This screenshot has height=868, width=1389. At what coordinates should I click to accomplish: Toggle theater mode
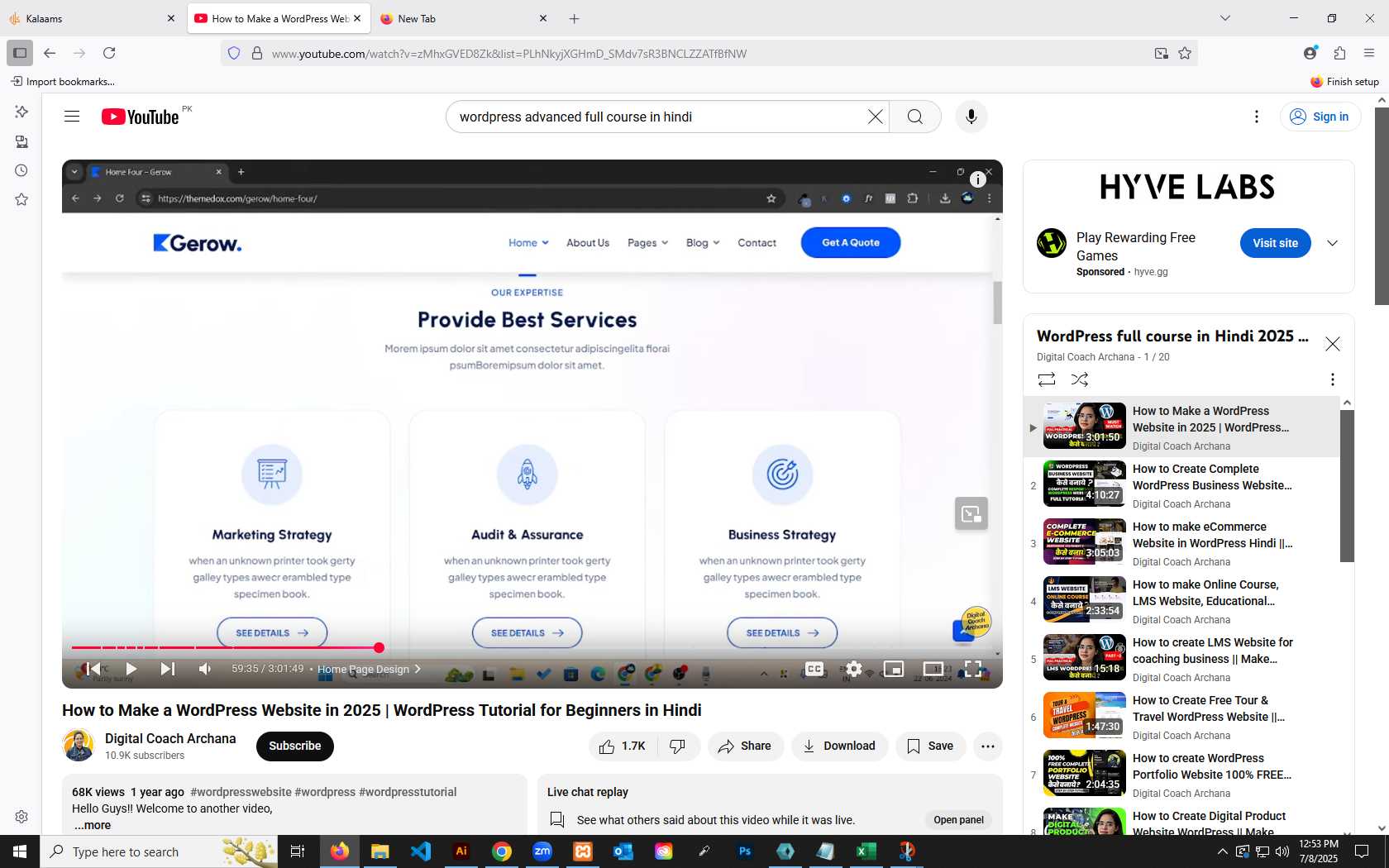coord(933,669)
